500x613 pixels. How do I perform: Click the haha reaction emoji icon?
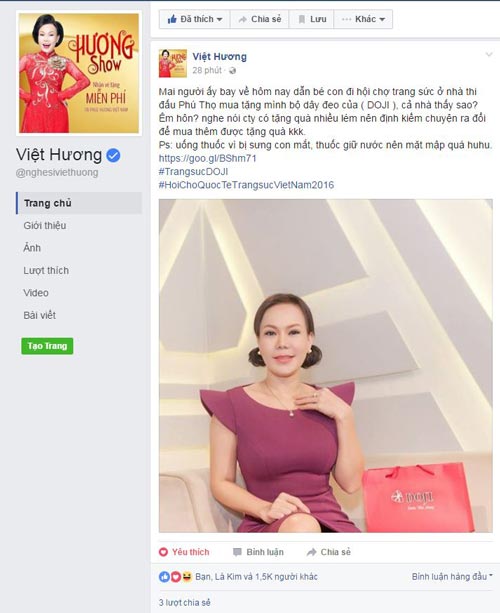click(186, 577)
